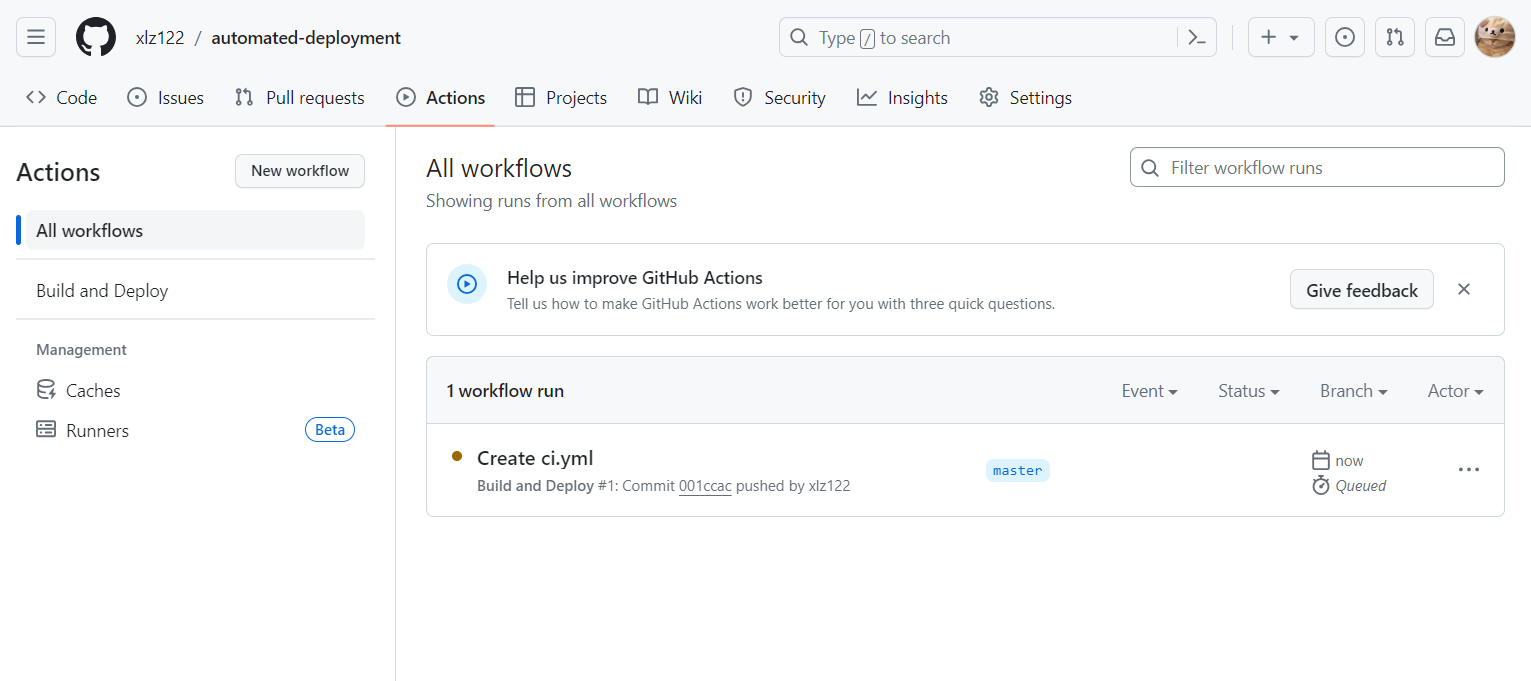Open the automated-deployment repository link
The image size is (1531, 681).
[306, 38]
